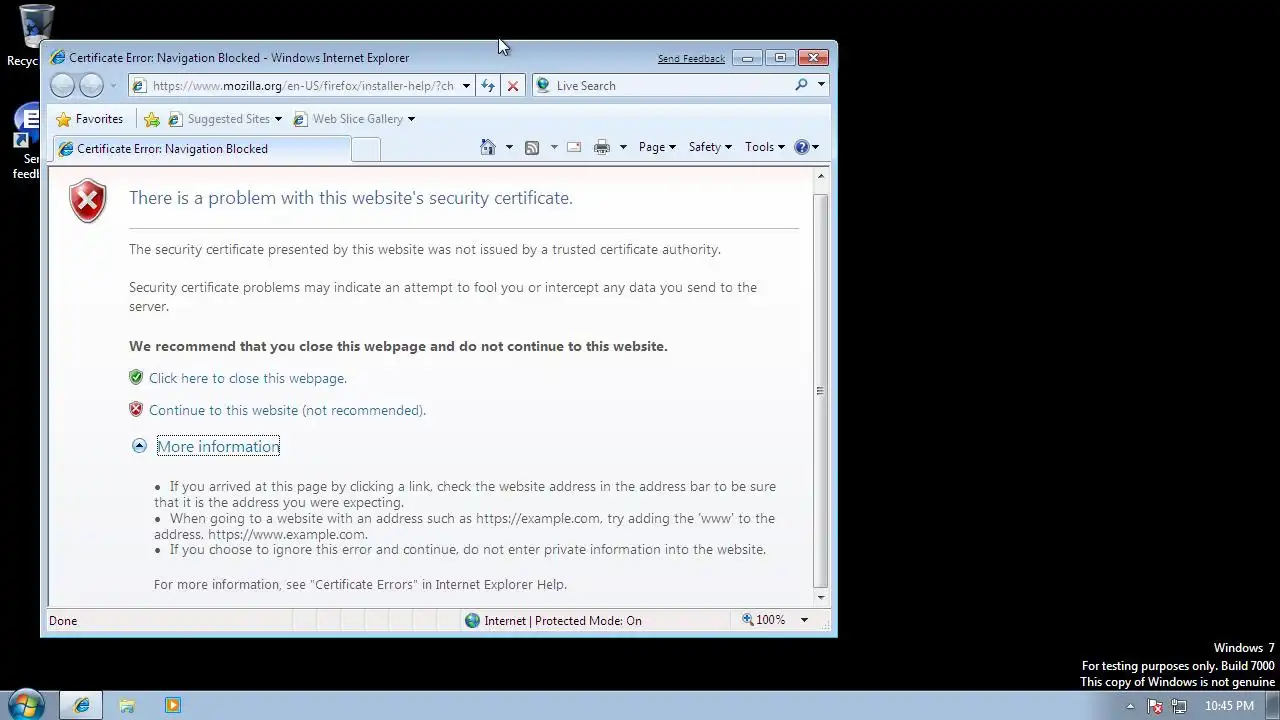Image resolution: width=1280 pixels, height=720 pixels.
Task: Click the Forward navigation arrow button
Action: pos(91,86)
